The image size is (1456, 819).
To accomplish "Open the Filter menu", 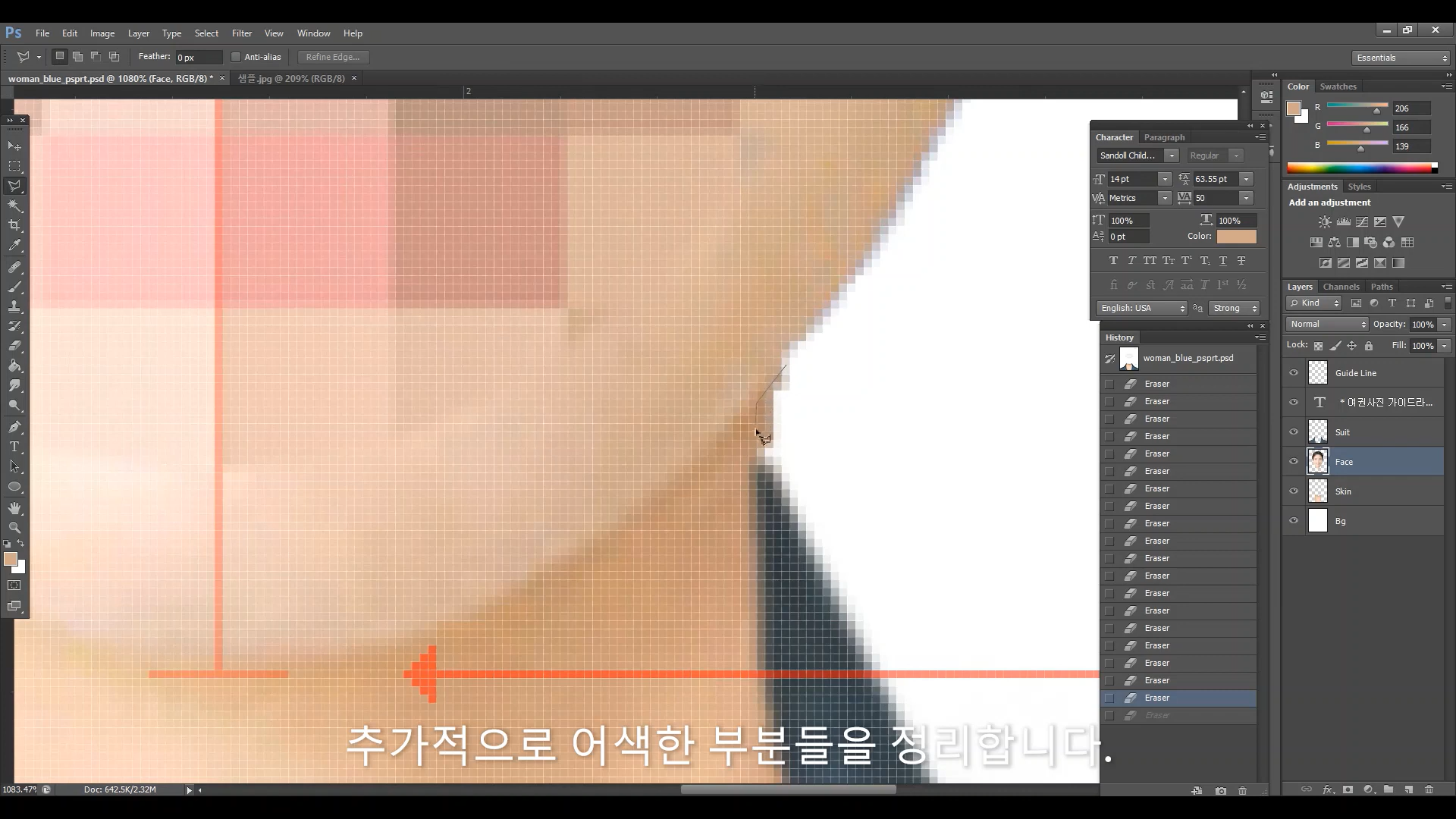I will pyautogui.click(x=241, y=33).
